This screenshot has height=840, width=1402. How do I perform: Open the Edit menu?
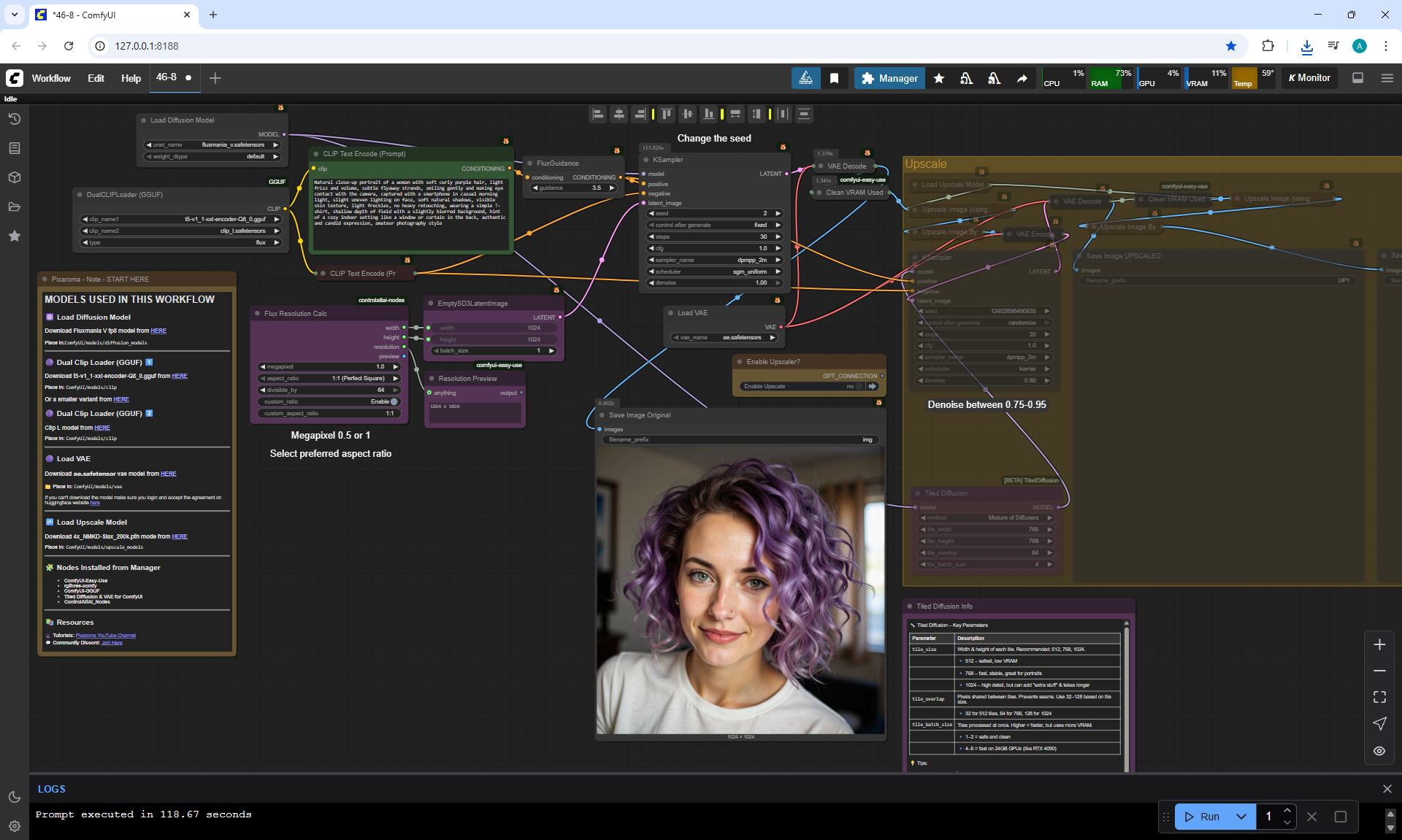tap(96, 78)
